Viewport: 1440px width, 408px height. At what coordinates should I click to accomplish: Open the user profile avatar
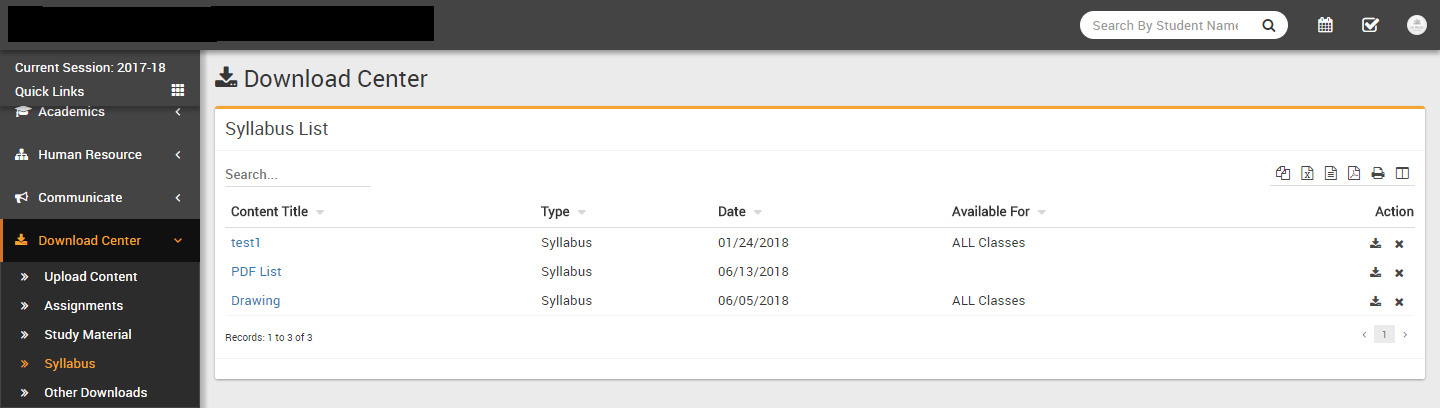(1416, 25)
